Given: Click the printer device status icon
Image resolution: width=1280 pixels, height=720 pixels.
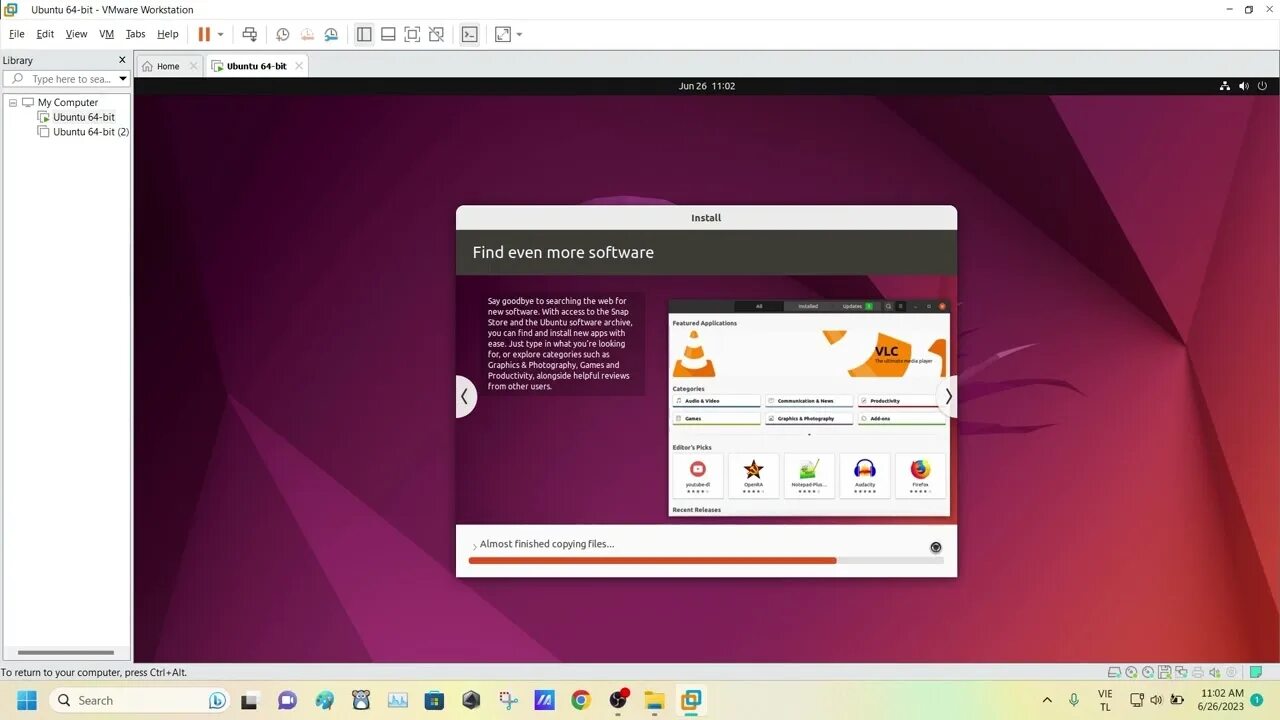Looking at the screenshot, I should 1198,673.
